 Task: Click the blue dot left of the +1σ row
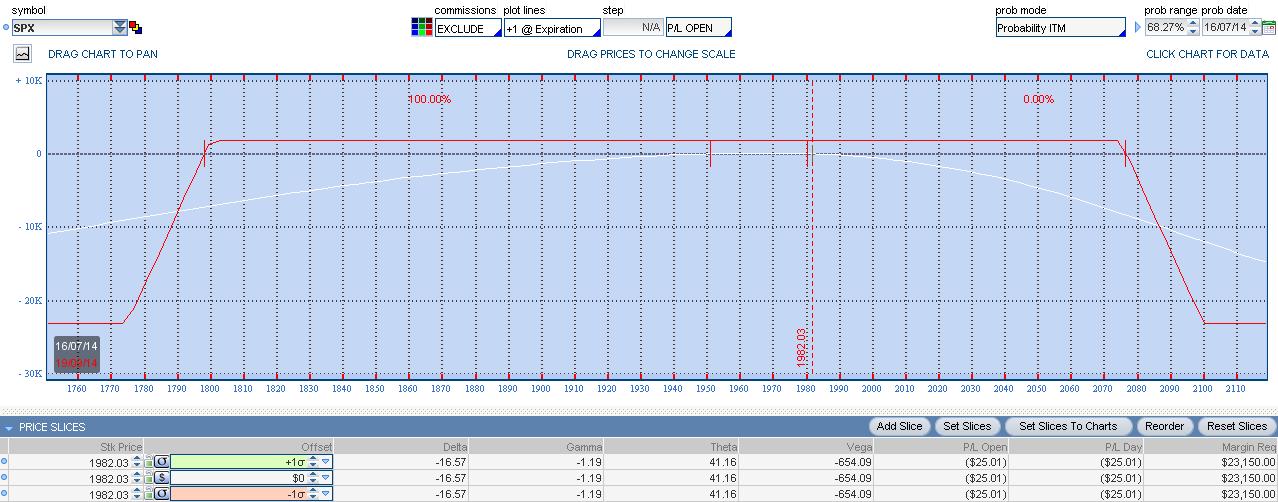click(4, 462)
